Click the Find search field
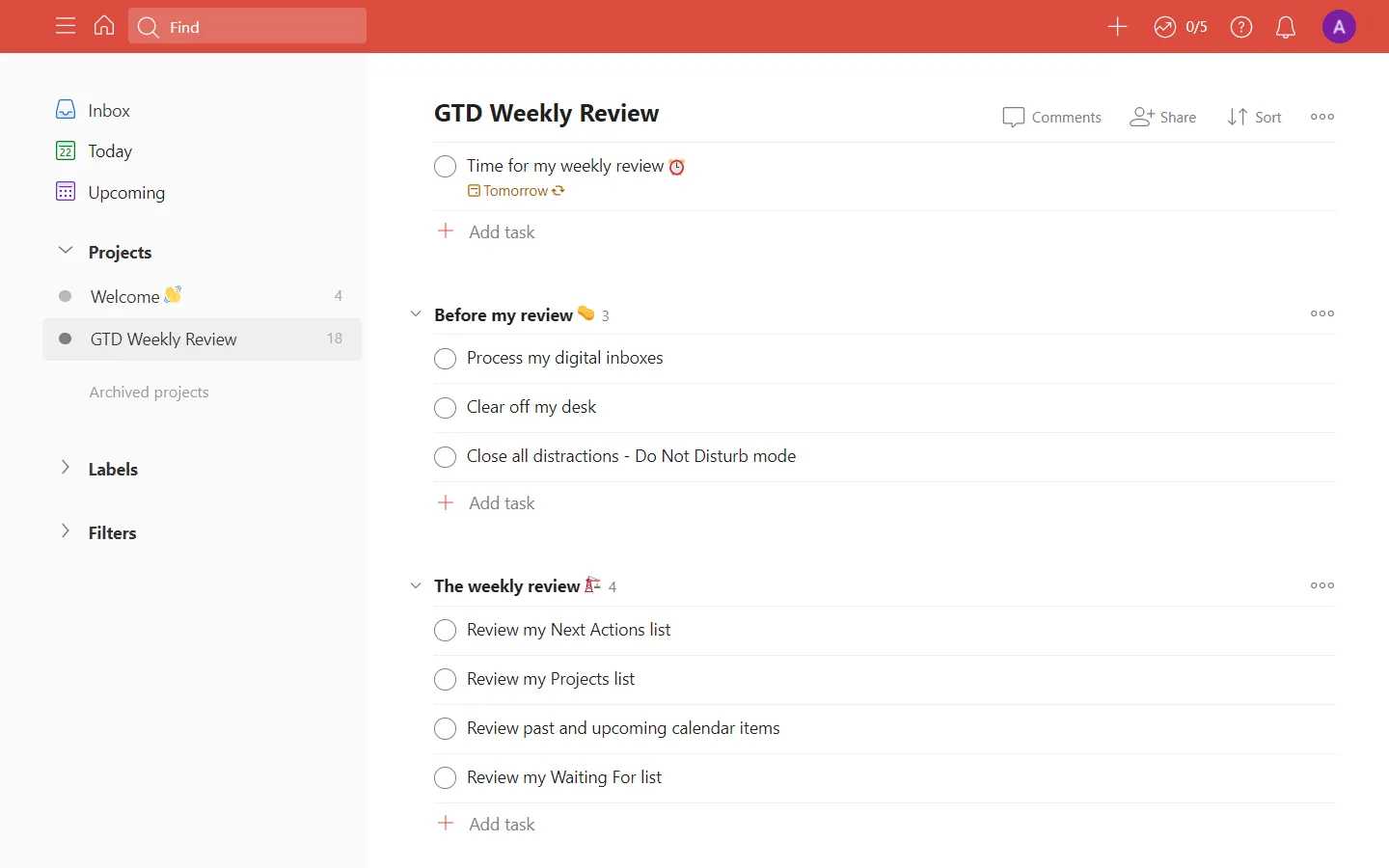Screen dimensions: 1389x868 247,26
